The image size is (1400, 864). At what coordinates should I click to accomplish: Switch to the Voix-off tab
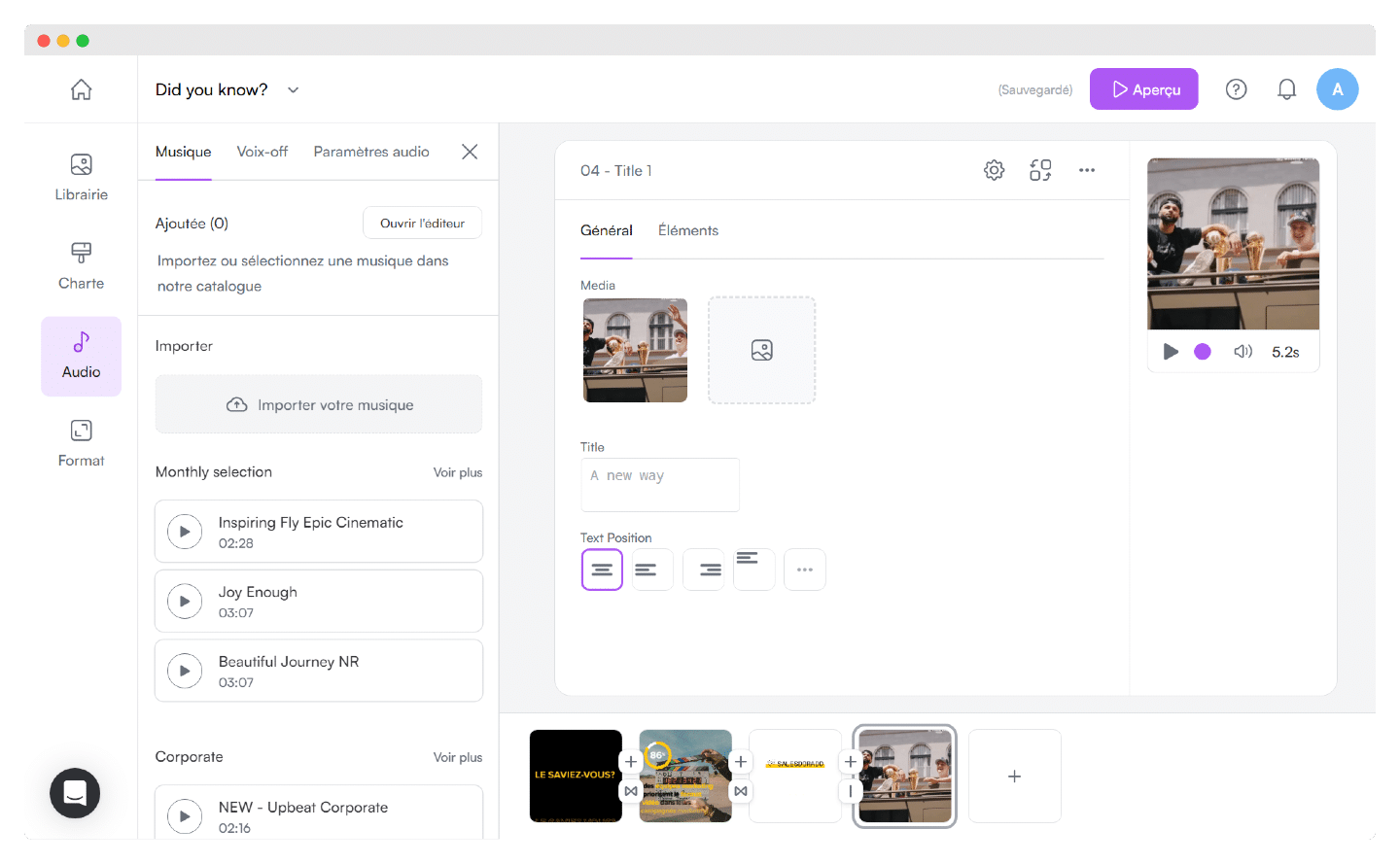pos(262,152)
